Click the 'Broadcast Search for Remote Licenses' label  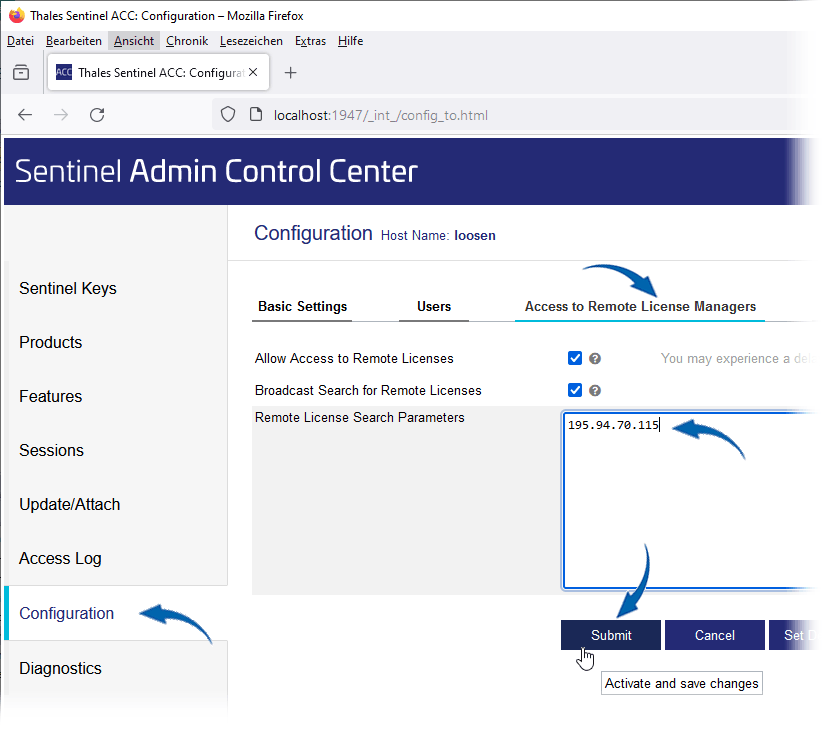(x=368, y=391)
